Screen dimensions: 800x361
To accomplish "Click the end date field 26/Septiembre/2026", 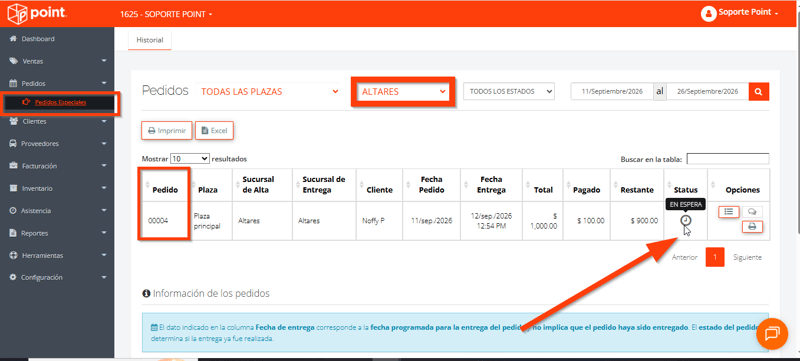I will 708,92.
